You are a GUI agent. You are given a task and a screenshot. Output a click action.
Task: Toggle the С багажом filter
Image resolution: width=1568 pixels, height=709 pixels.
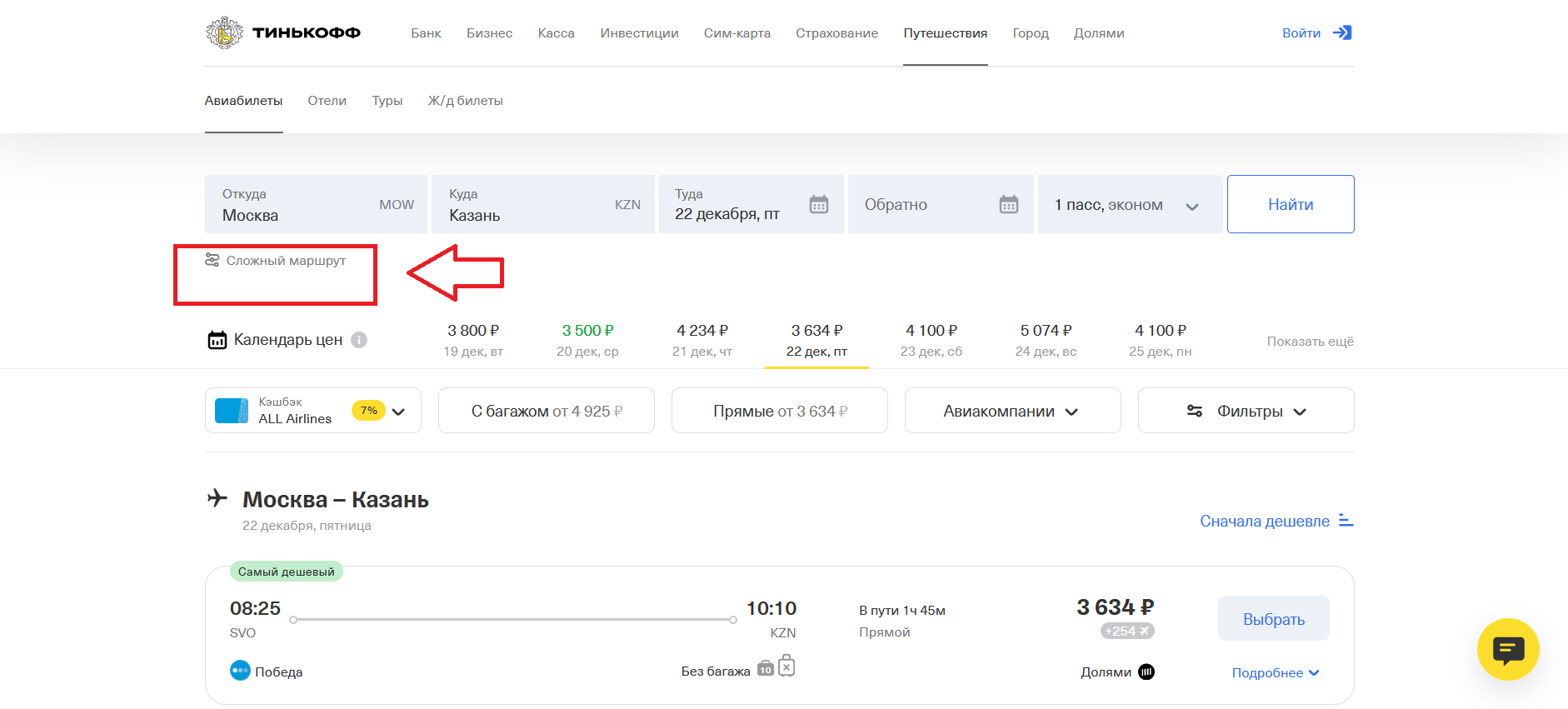(x=546, y=411)
